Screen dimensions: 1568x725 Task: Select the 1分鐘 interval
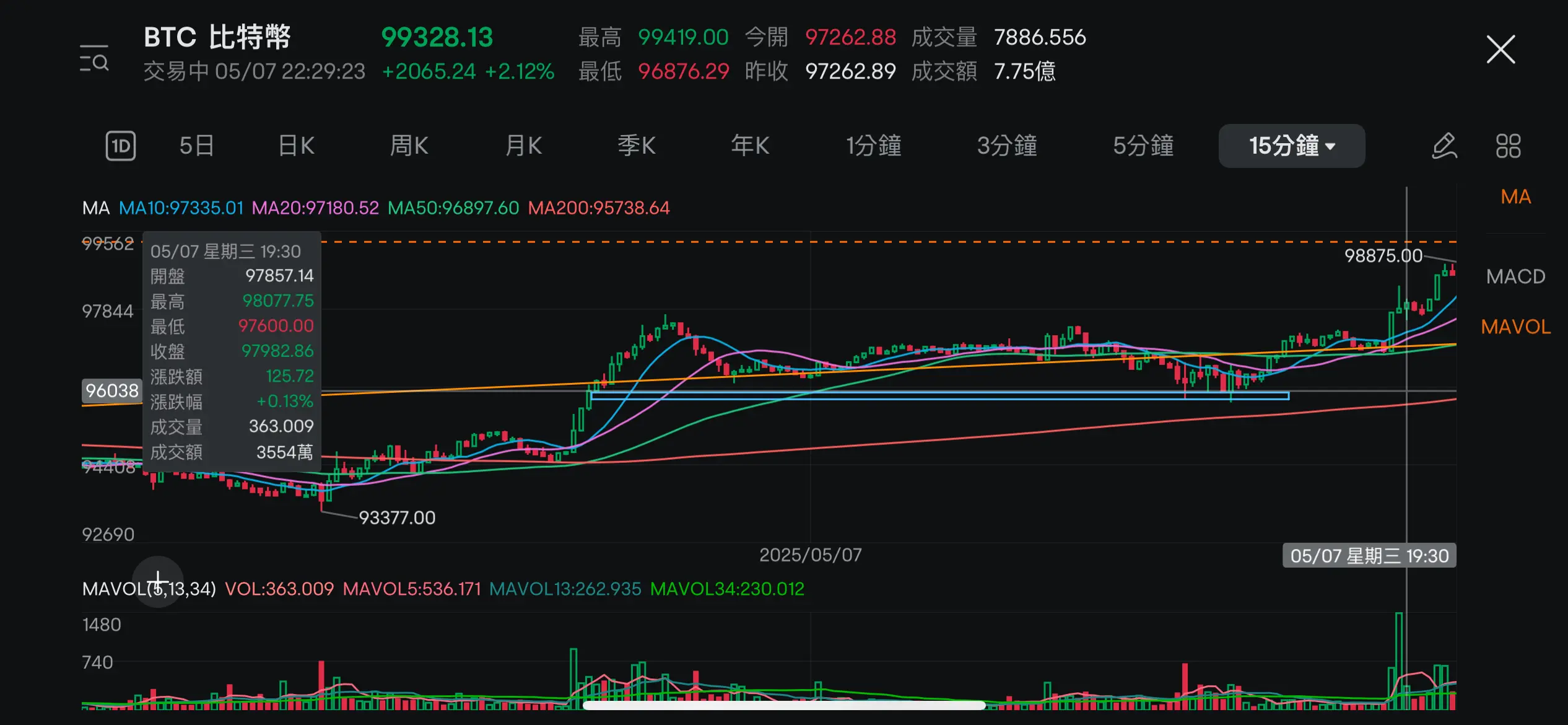[x=874, y=146]
